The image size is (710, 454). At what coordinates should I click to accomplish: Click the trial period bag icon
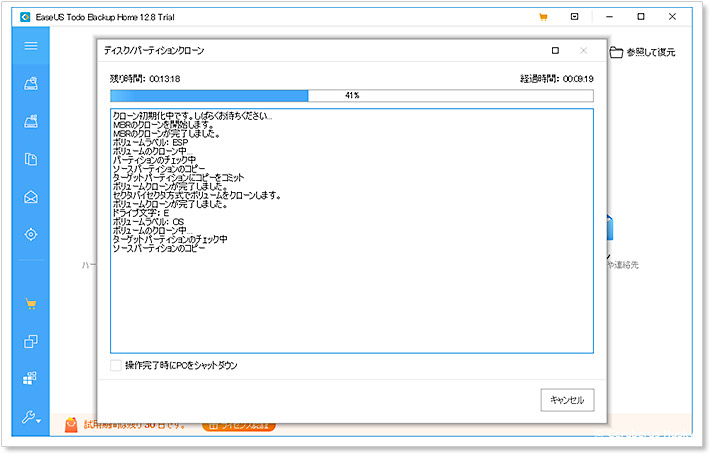click(71, 425)
